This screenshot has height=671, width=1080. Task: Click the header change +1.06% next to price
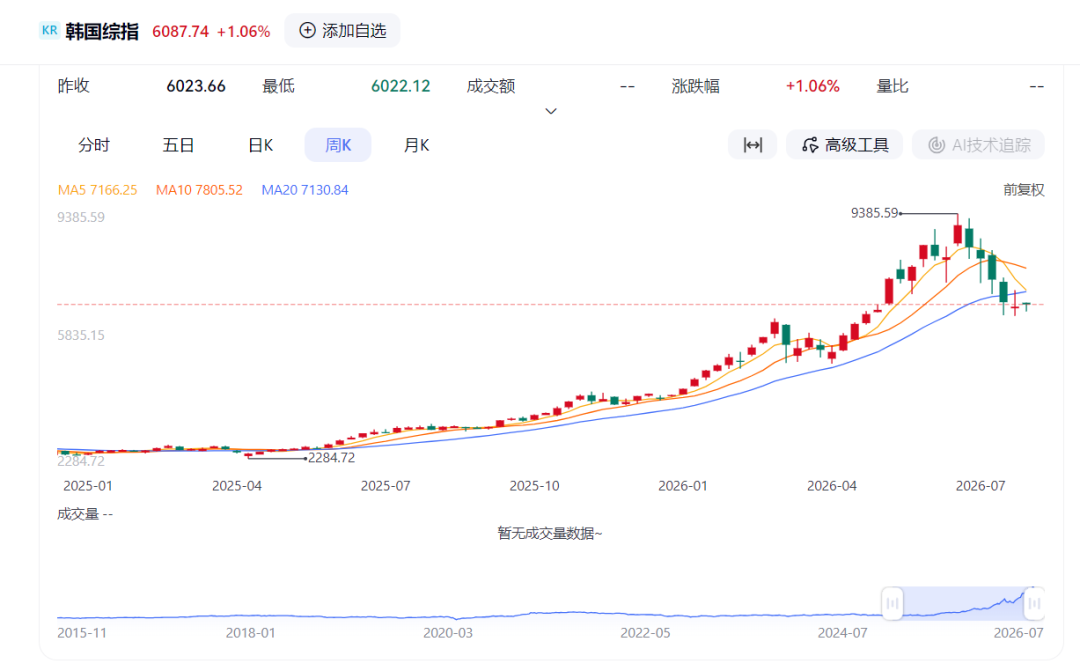click(243, 32)
